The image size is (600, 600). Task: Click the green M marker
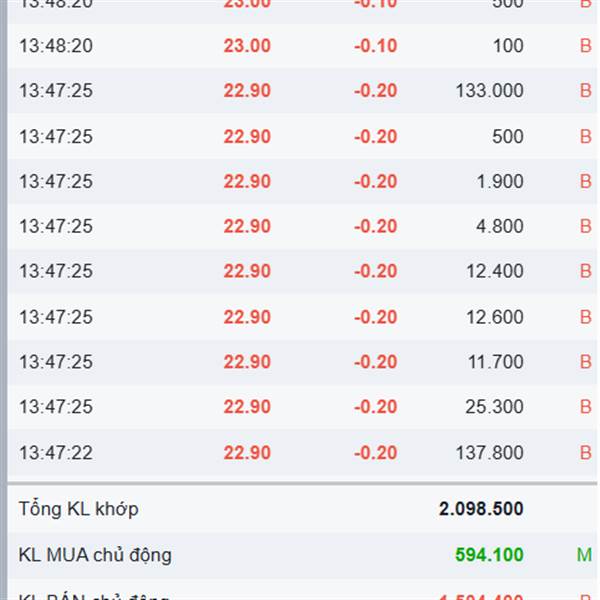pos(584,555)
